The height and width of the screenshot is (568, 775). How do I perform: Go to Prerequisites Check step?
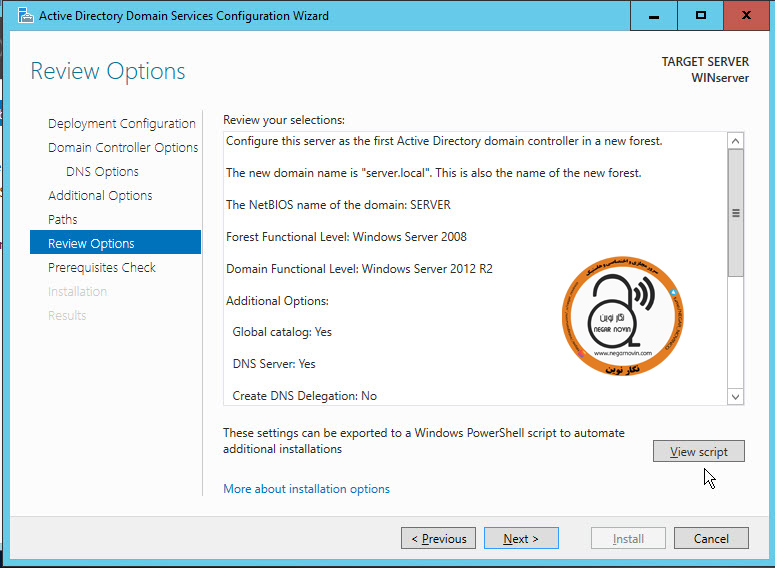(102, 267)
